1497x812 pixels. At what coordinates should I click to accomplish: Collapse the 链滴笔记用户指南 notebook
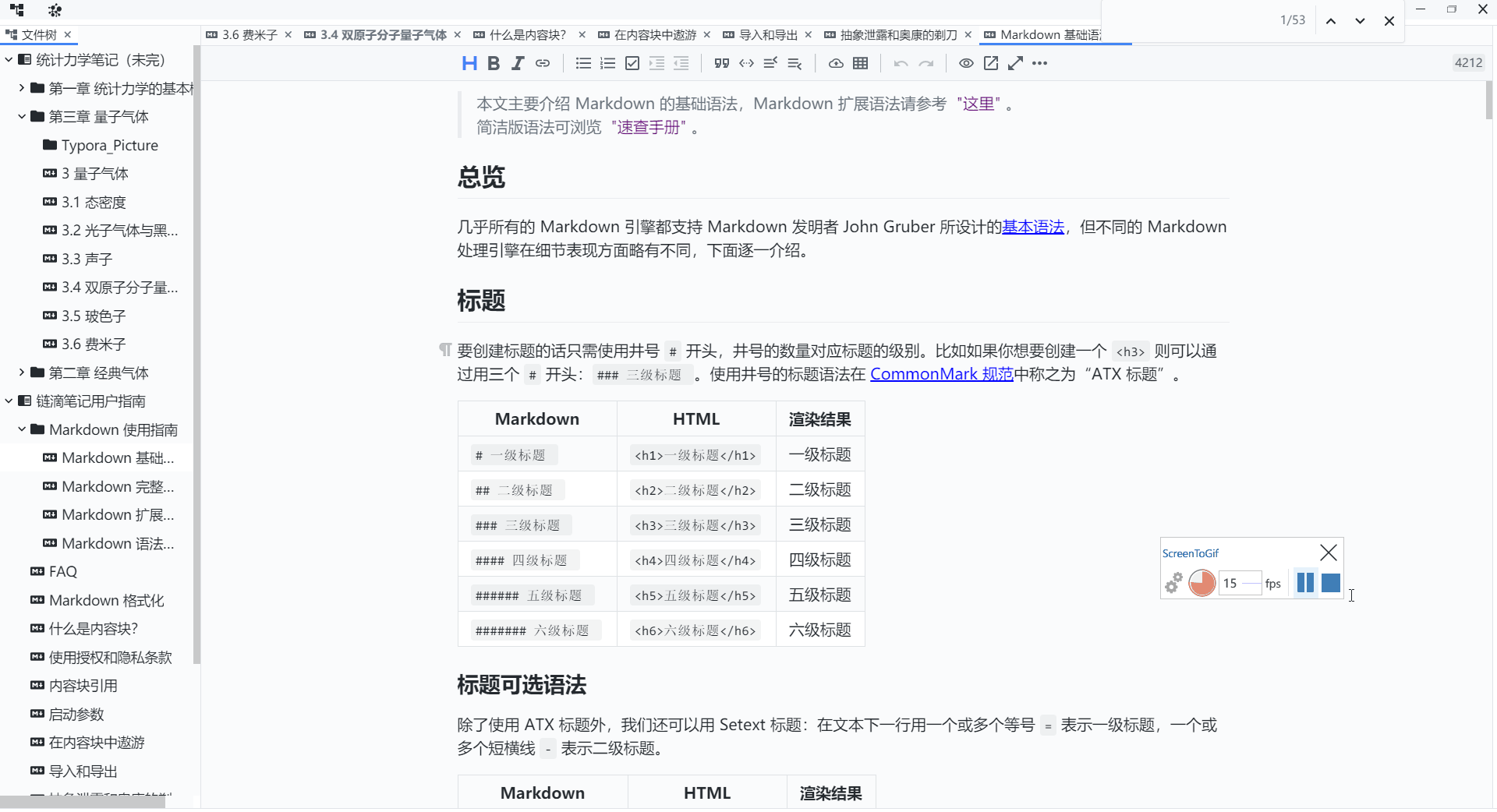[x=9, y=401]
